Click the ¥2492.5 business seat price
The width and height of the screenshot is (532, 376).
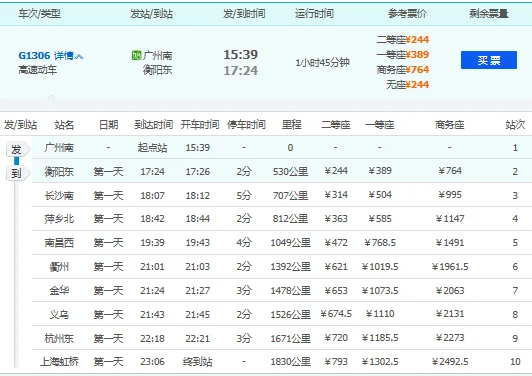pos(450,362)
